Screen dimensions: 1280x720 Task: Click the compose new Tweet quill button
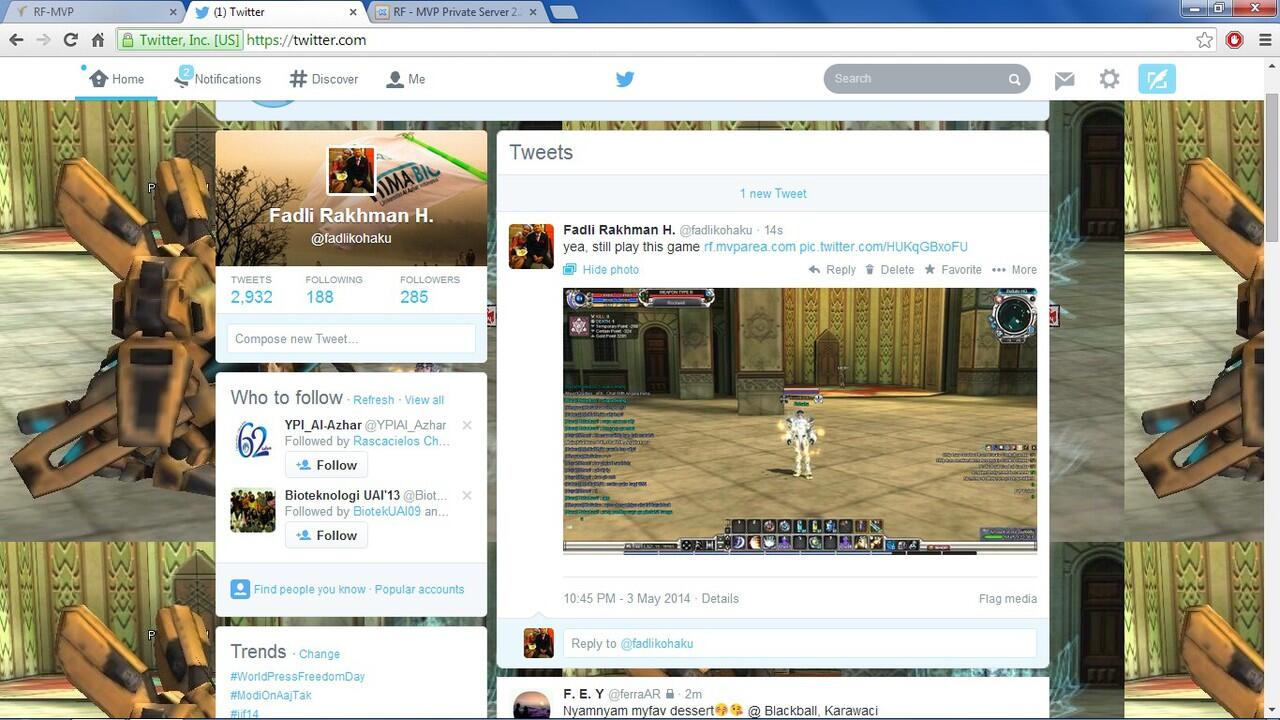(x=1157, y=79)
